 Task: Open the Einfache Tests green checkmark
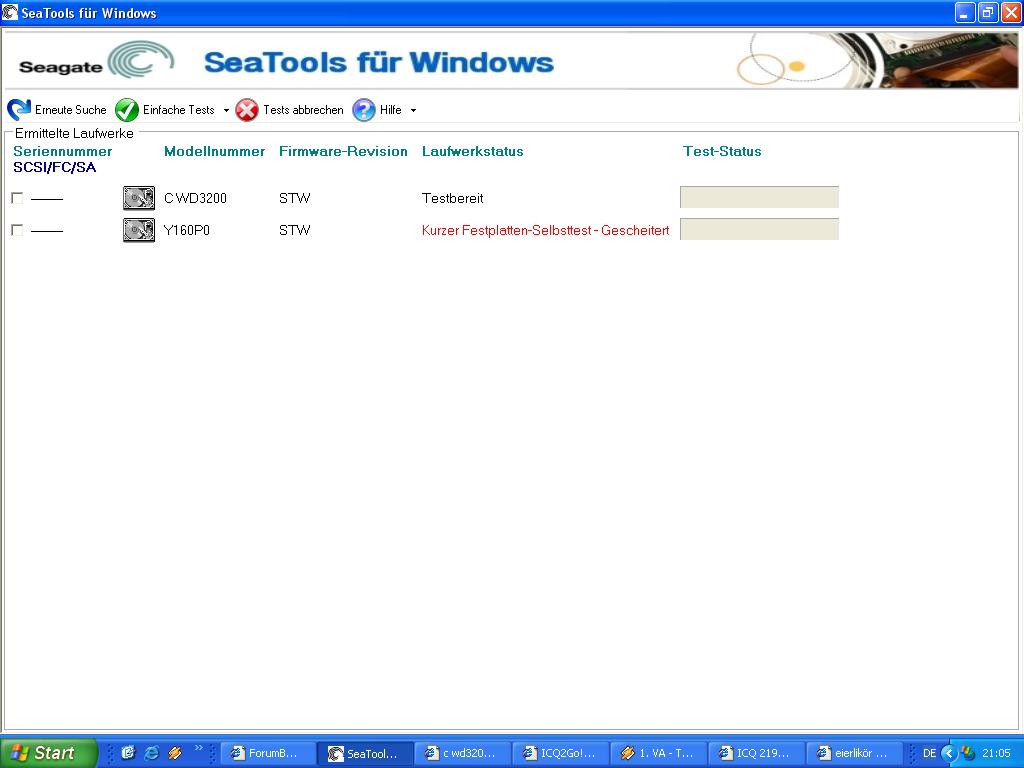coord(127,110)
